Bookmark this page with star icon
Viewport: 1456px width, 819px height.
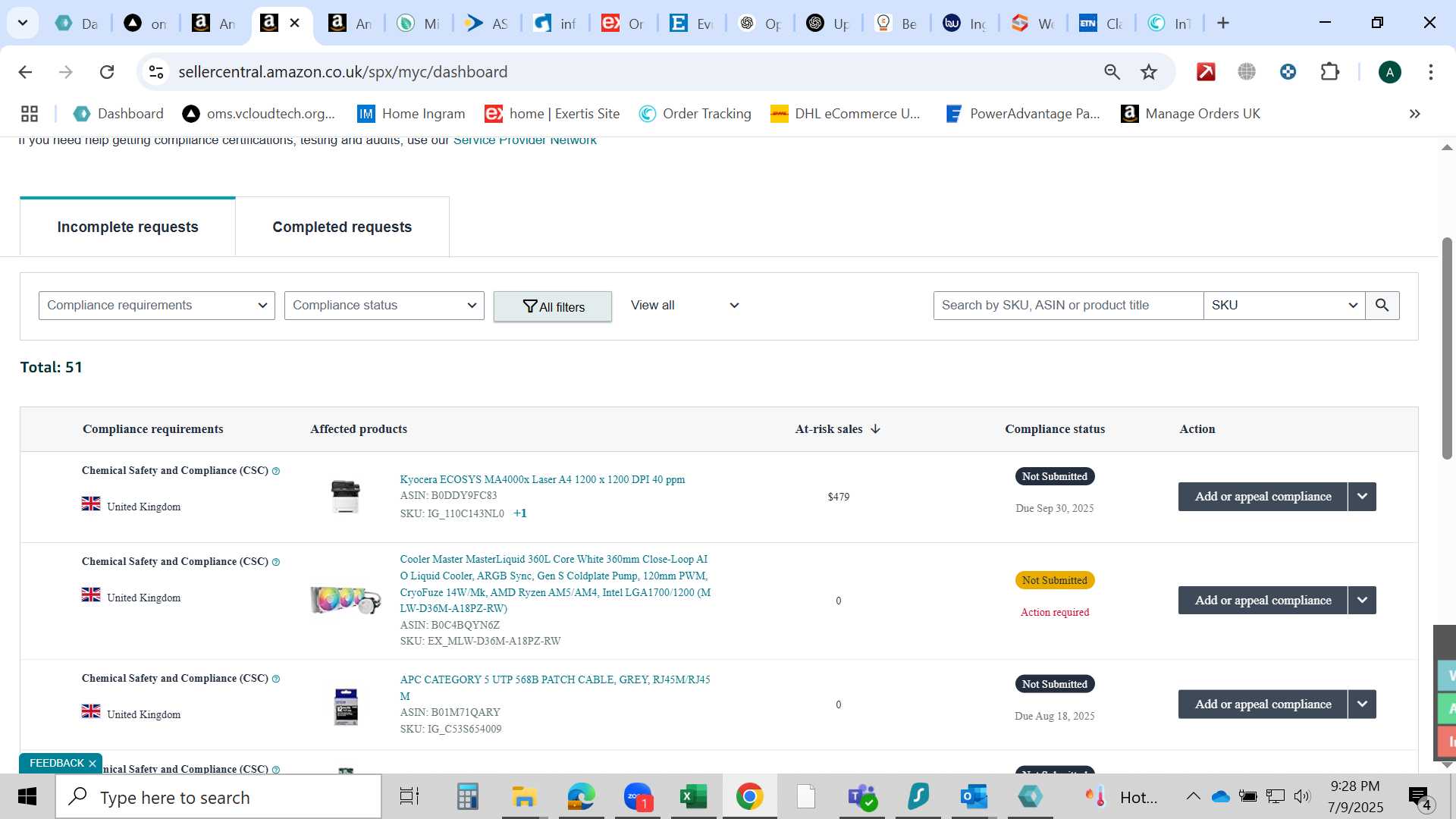(1149, 72)
